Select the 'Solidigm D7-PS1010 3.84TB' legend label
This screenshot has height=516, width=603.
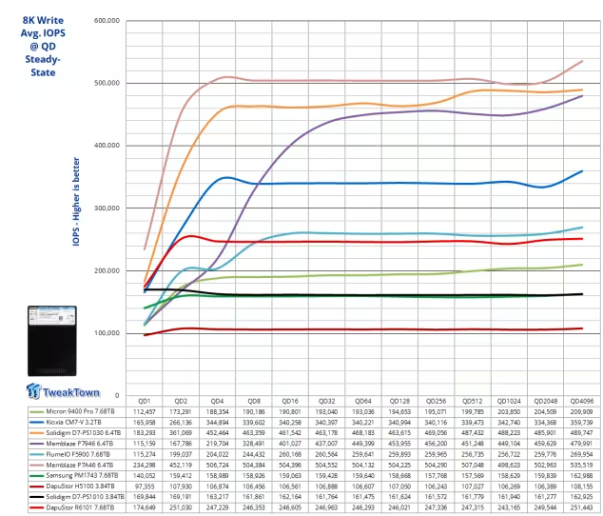coord(85,497)
